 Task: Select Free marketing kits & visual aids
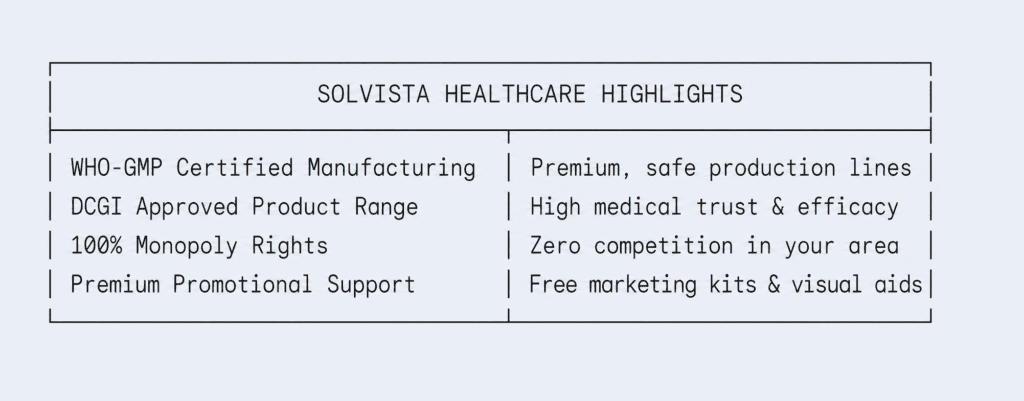[x=726, y=285]
